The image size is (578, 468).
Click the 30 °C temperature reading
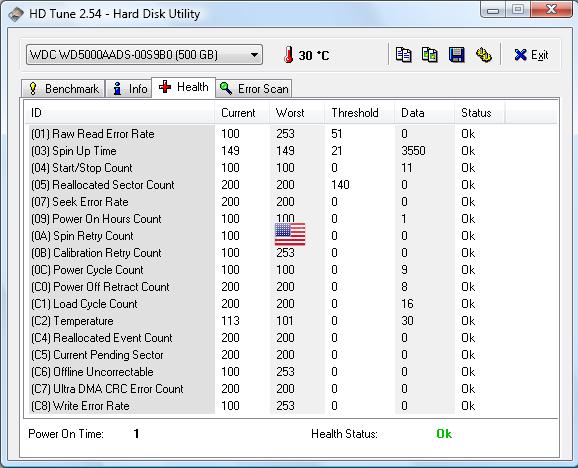pos(314,55)
